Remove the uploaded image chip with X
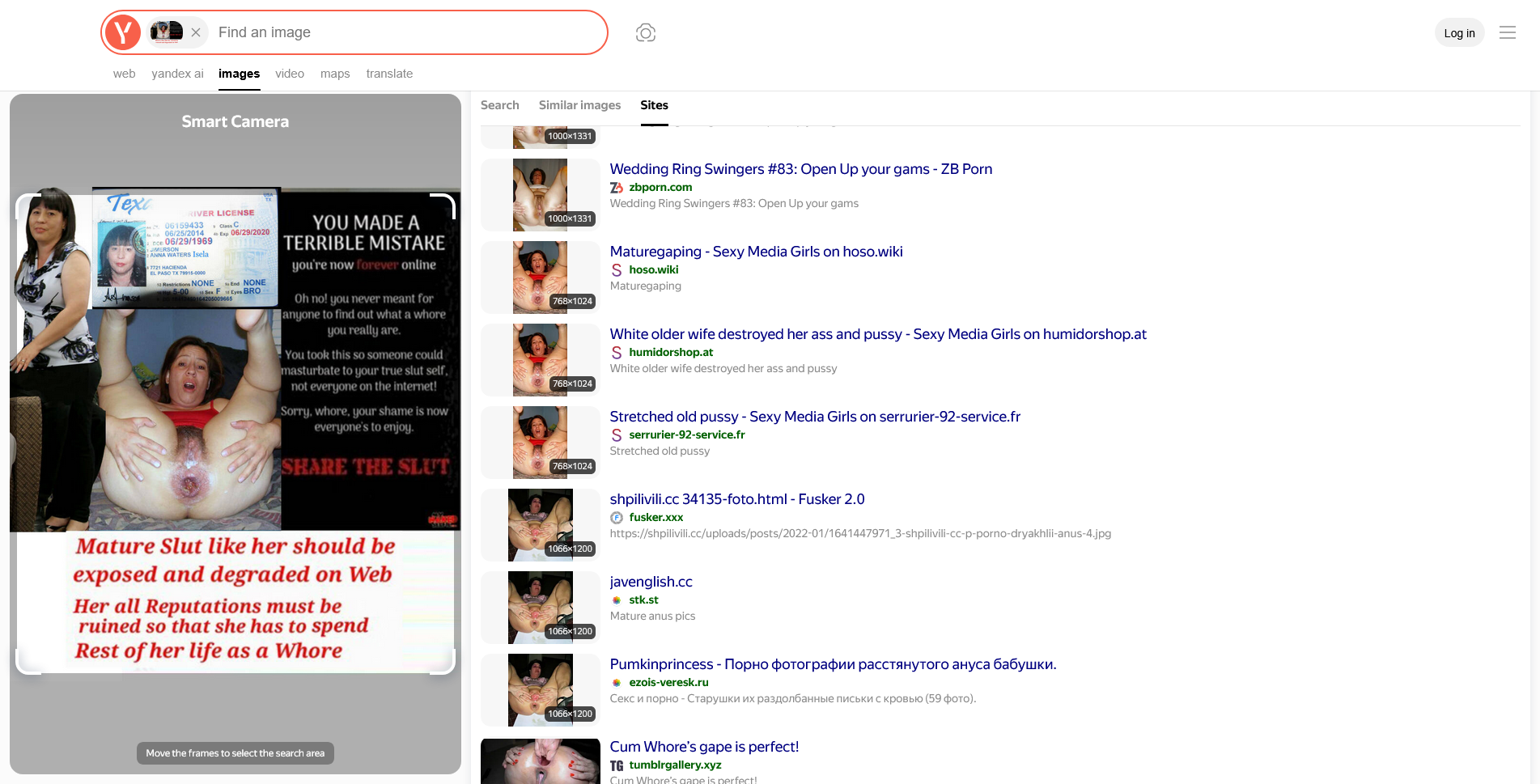Screen dimensions: 1540x784 (196, 32)
